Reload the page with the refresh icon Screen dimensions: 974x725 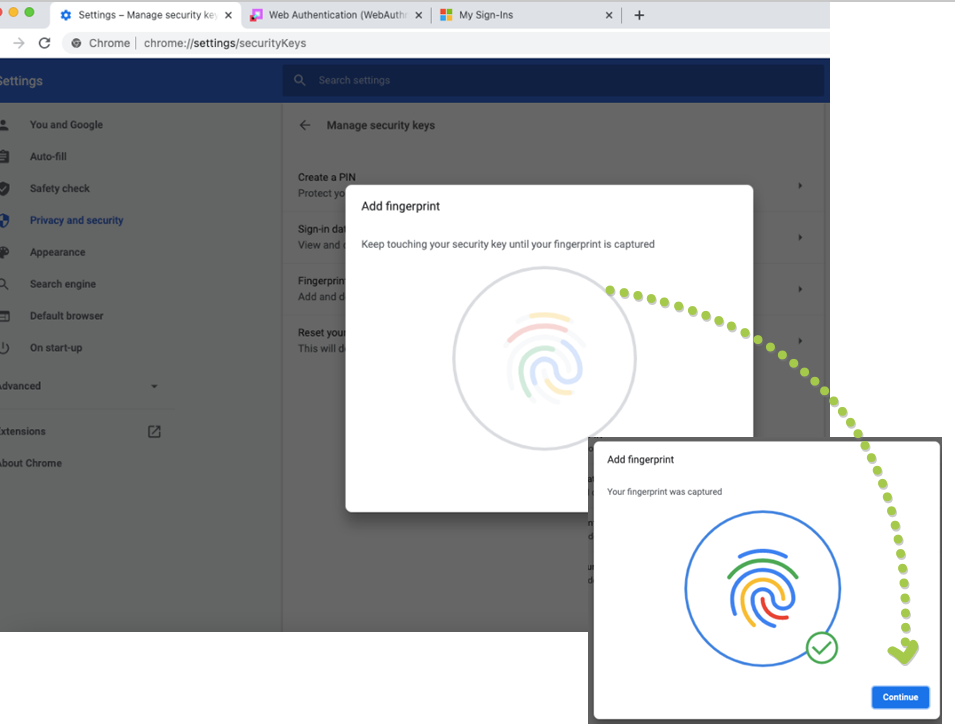[x=44, y=43]
